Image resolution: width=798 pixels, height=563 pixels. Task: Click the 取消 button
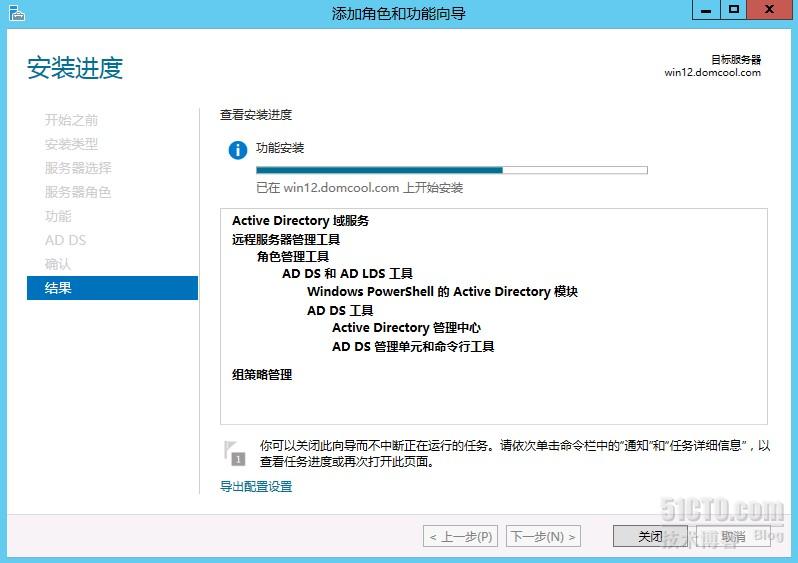pyautogui.click(x=732, y=536)
